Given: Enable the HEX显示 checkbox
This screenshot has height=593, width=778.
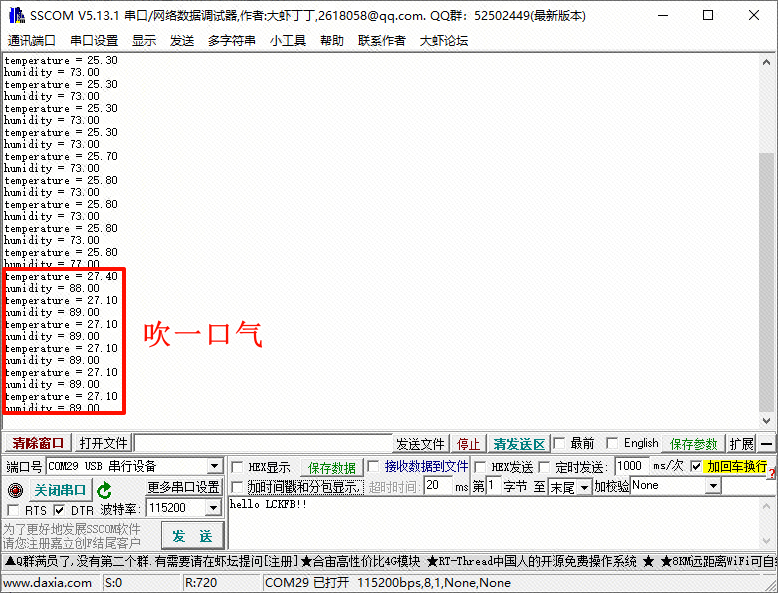Looking at the screenshot, I should (237, 467).
